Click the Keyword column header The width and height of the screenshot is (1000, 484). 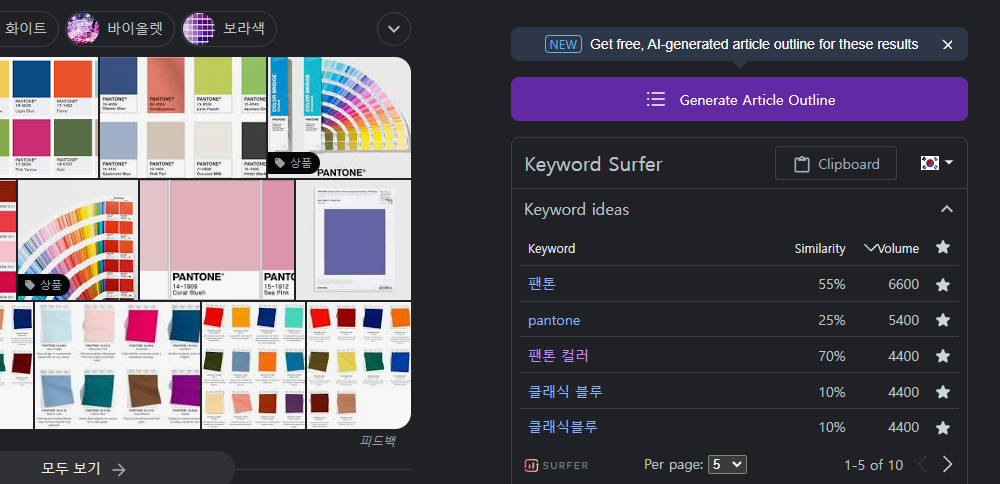(552, 249)
